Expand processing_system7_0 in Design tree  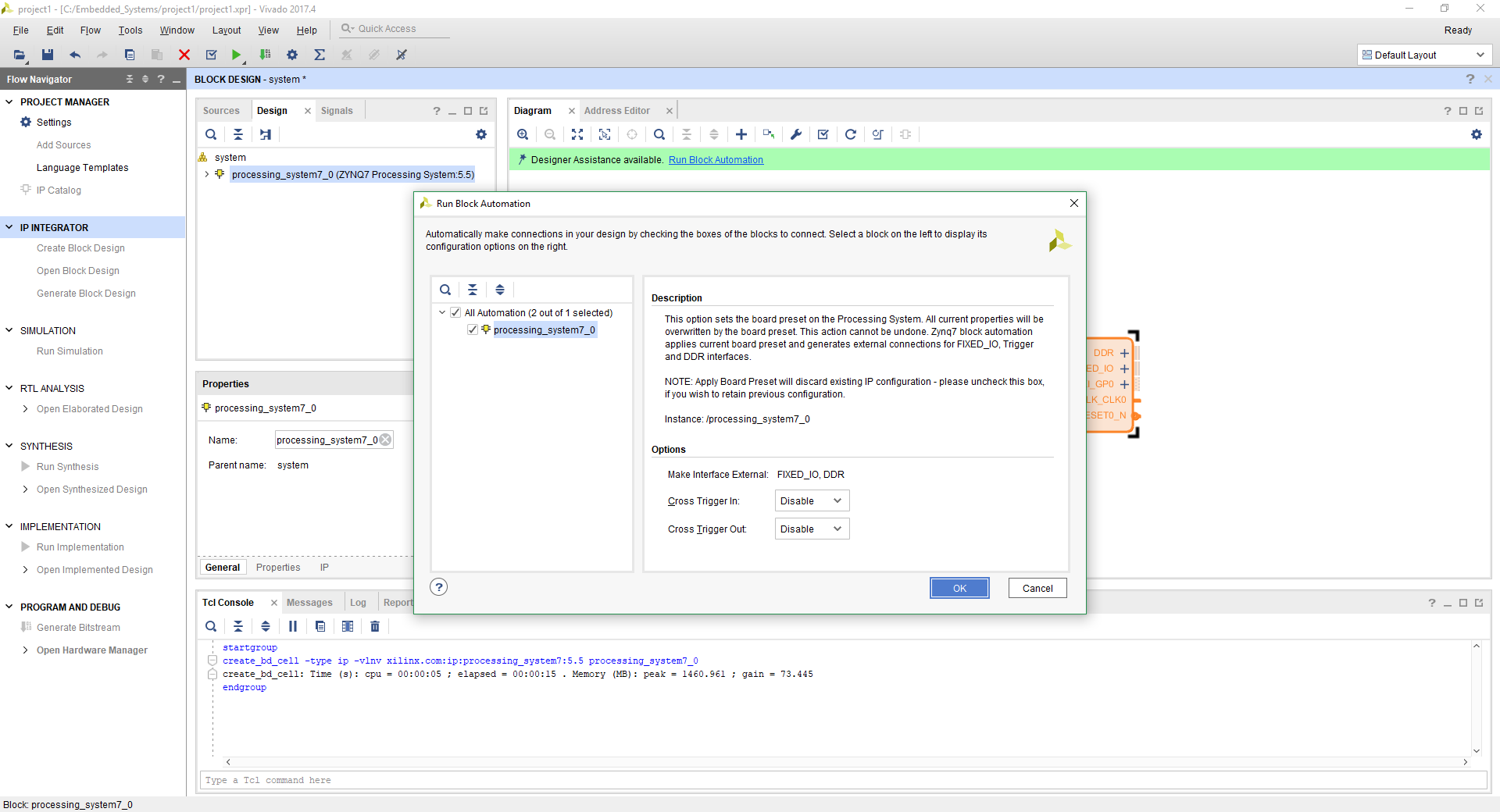point(207,174)
